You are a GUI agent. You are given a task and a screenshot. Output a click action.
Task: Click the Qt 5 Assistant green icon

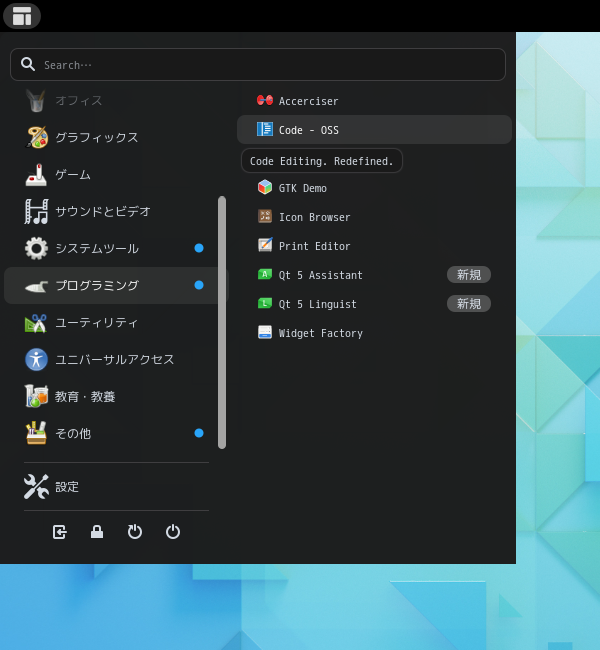265,274
